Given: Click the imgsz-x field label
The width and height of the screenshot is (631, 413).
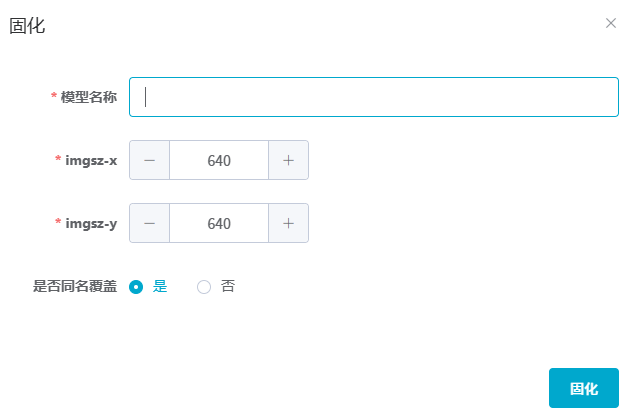Looking at the screenshot, I should click(91, 160).
